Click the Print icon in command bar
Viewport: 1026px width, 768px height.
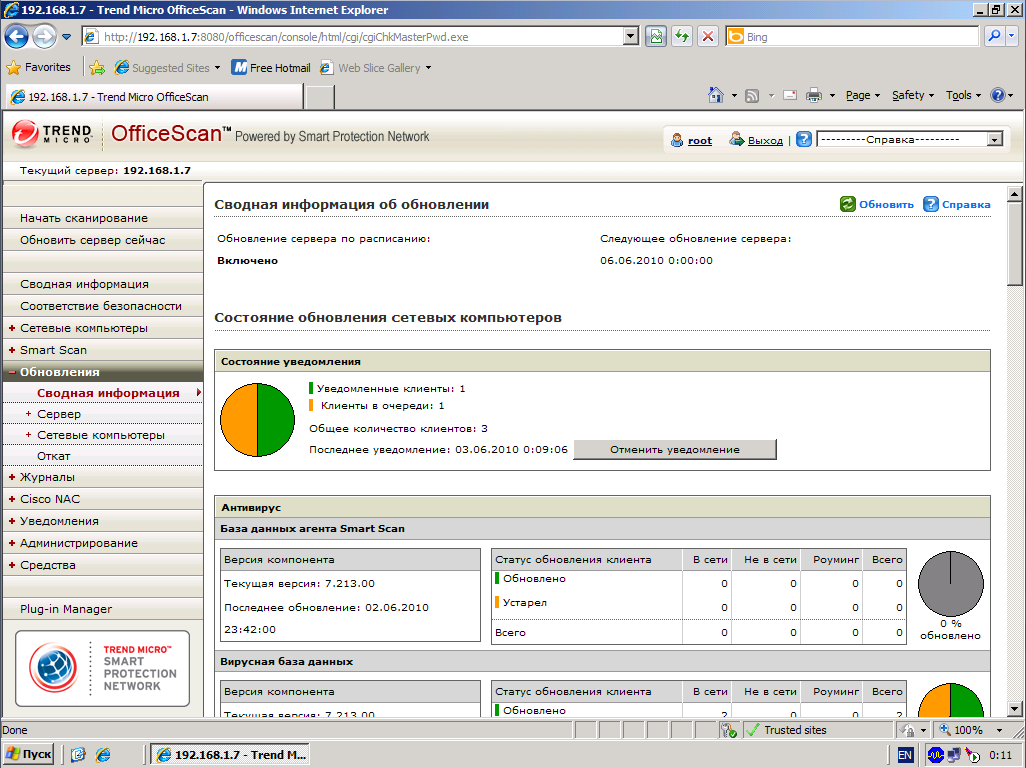click(813, 96)
